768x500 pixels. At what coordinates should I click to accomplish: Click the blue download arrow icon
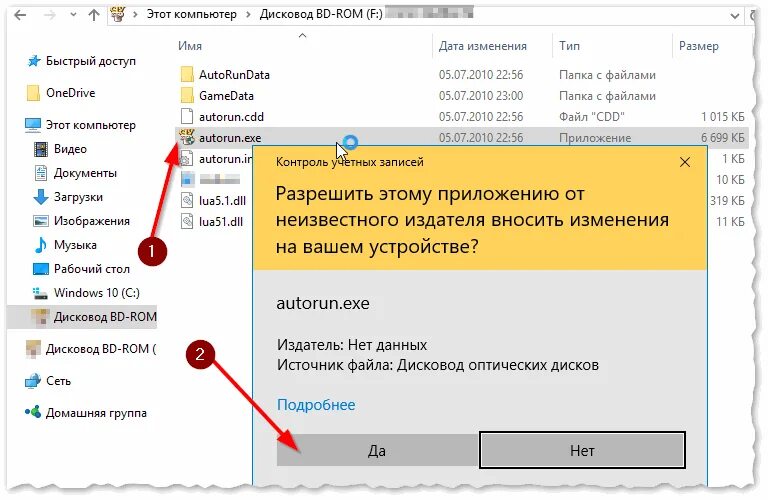click(41, 197)
